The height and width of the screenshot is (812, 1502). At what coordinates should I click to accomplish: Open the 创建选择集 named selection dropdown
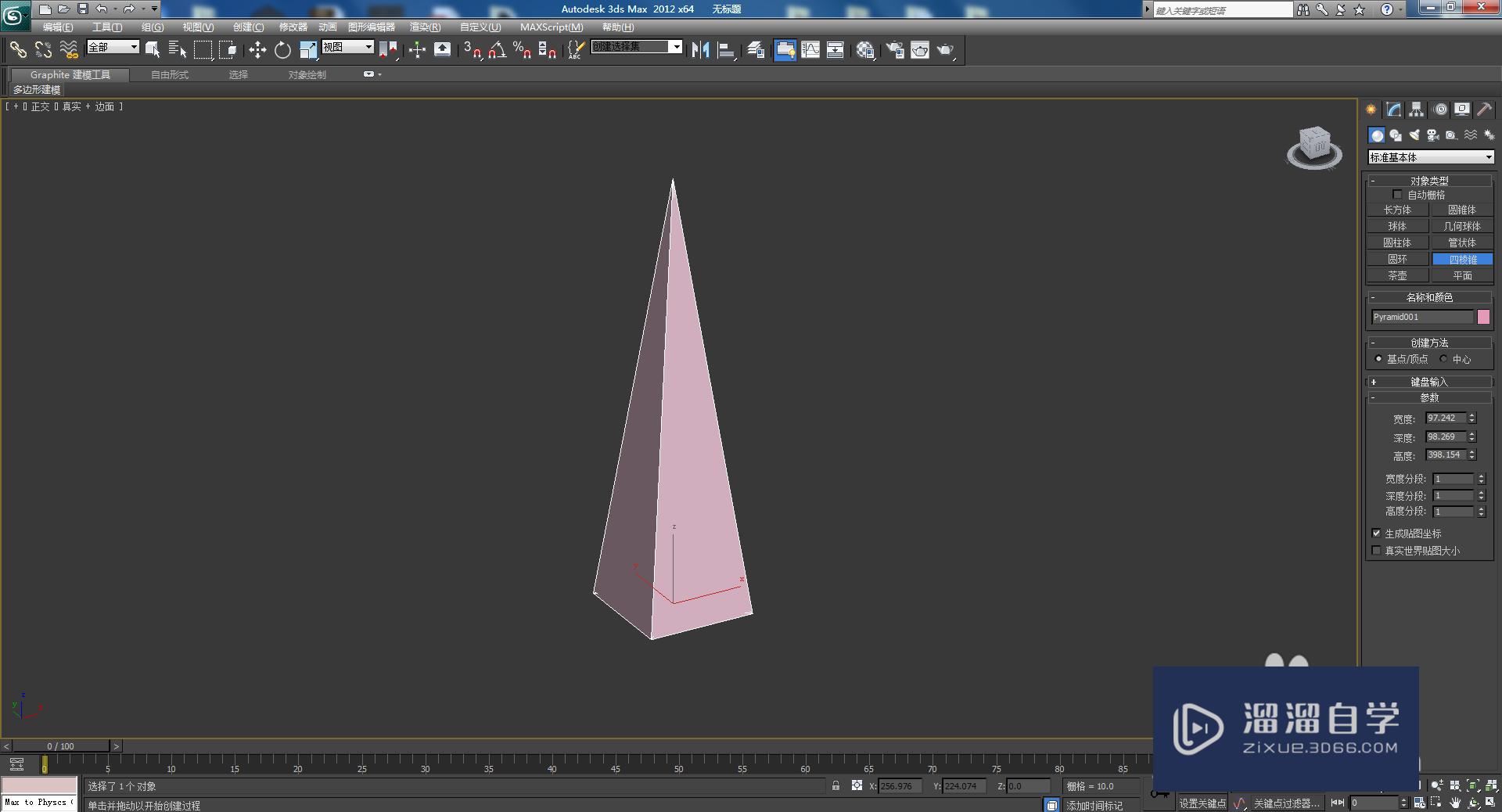(636, 47)
